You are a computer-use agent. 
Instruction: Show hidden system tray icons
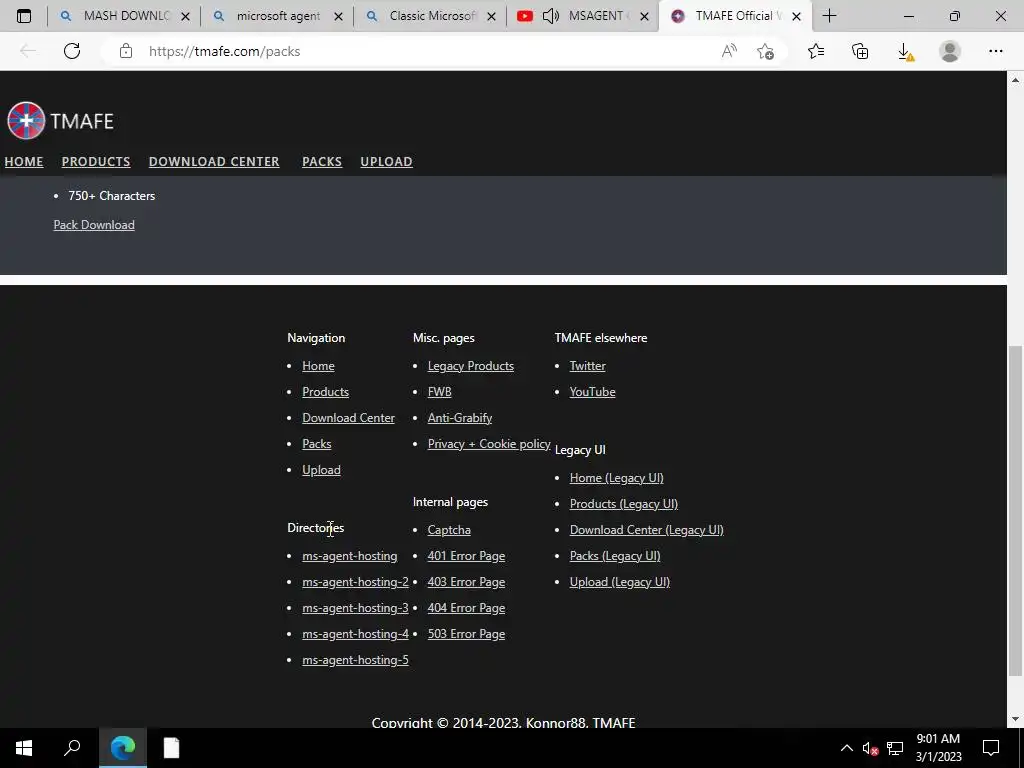(846, 748)
